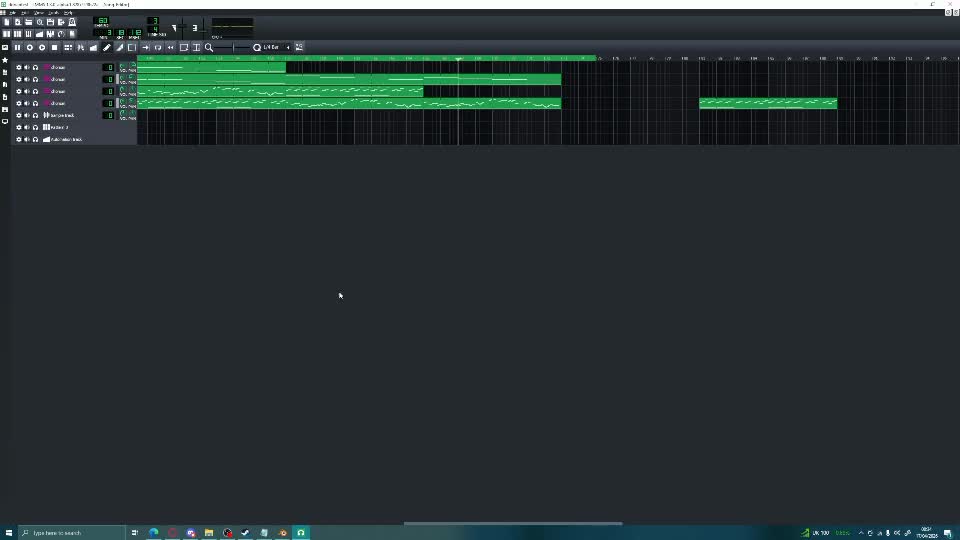Solo the Sample track
This screenshot has height=540, width=960.
click(x=36, y=115)
